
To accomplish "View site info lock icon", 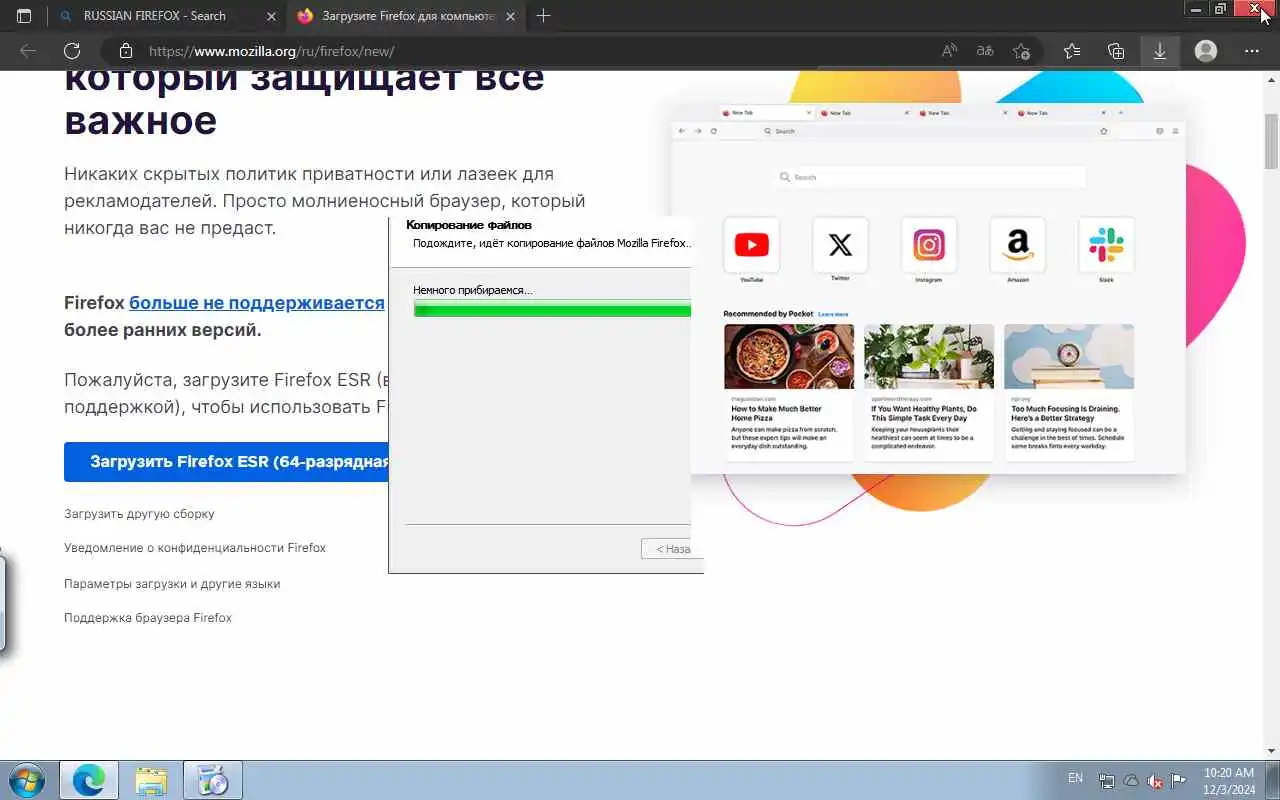I will point(125,51).
